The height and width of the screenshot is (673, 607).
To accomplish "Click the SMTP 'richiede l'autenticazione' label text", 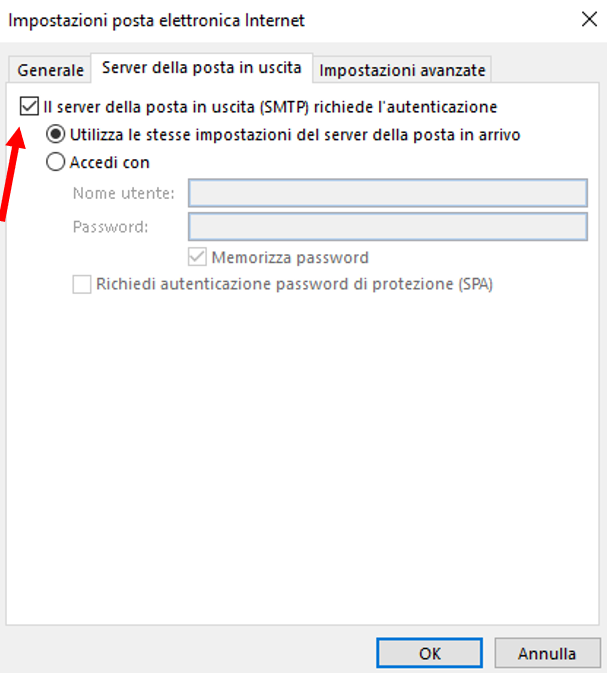I will 270,106.
